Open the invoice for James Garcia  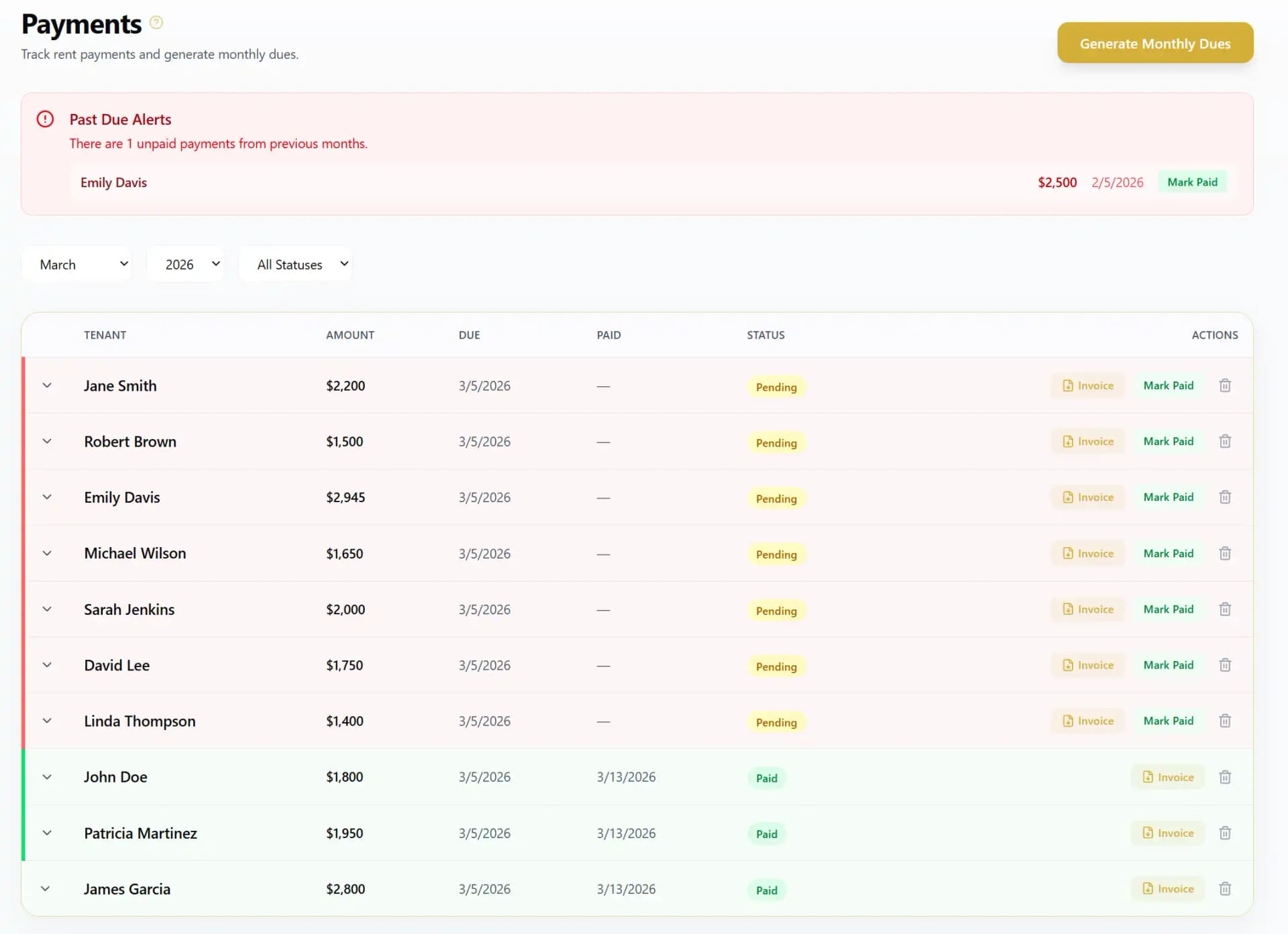[x=1167, y=888]
